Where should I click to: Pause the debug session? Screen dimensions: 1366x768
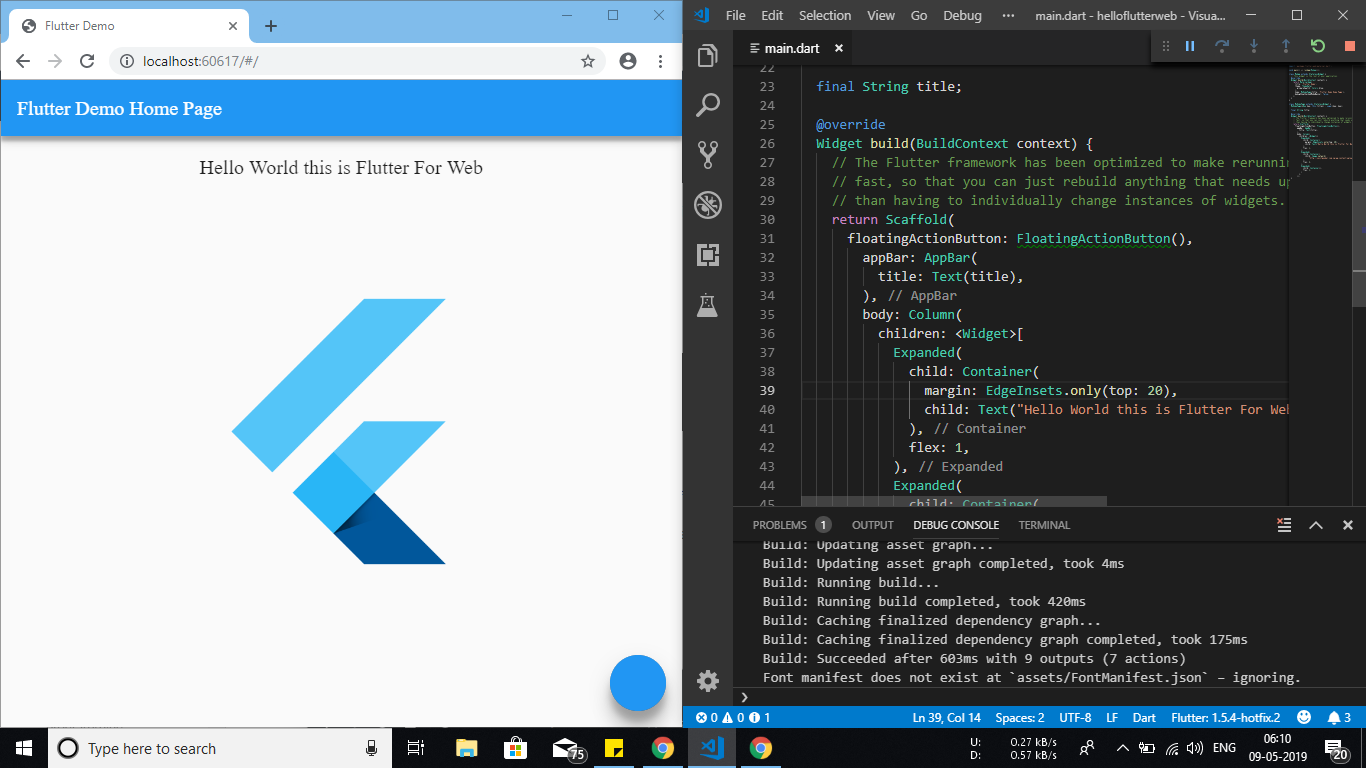1190,46
